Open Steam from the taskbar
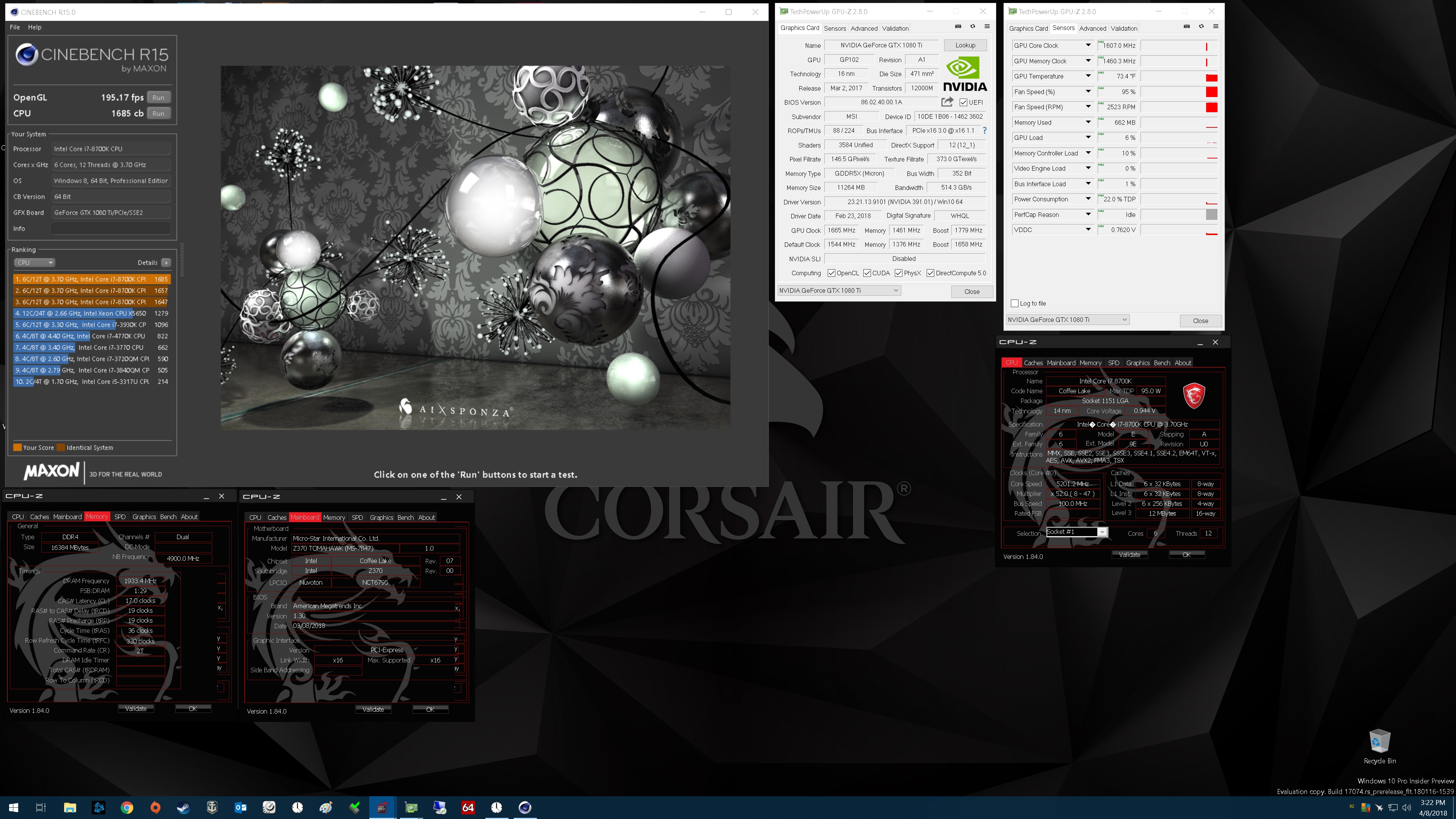The width and height of the screenshot is (1456, 819). pyautogui.click(x=184, y=807)
